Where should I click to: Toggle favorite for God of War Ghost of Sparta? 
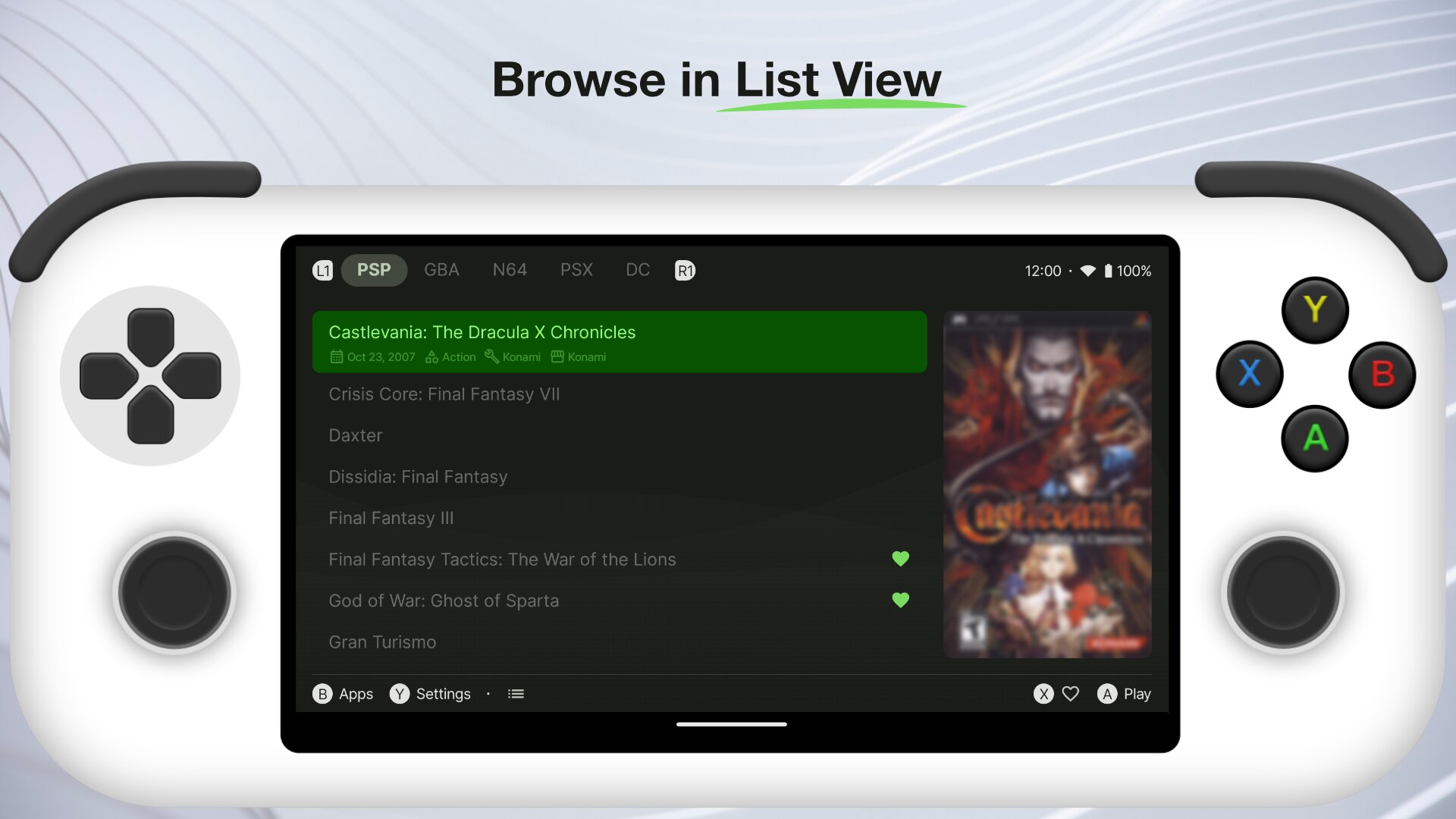click(900, 599)
